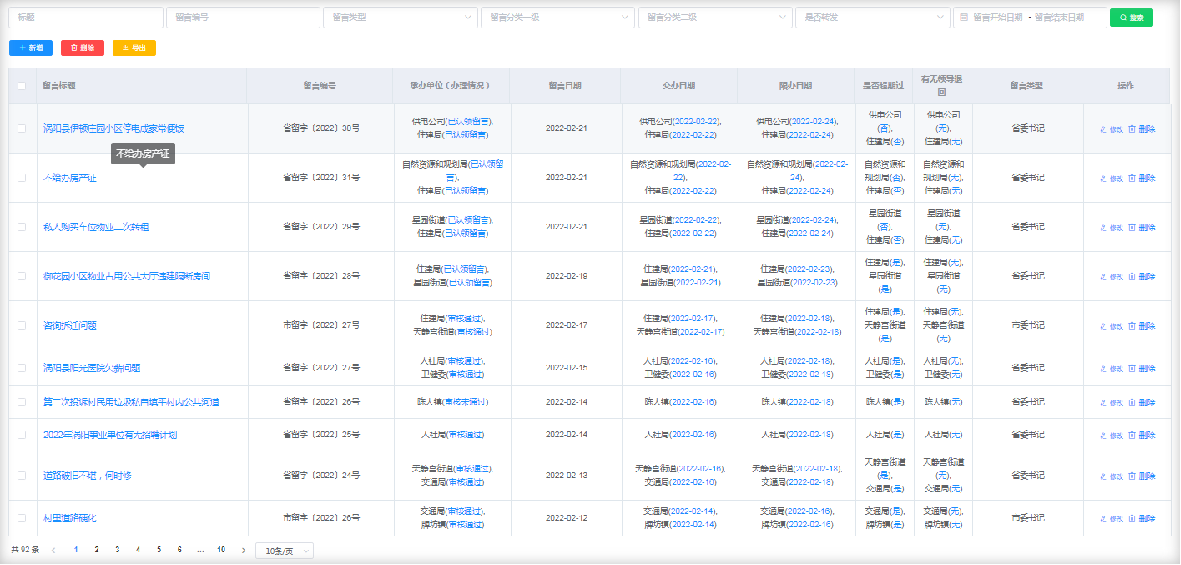Viewport: 1181px width, 565px height.
Task: Toggle the select-all checkbox in table header
Action: pos(22,86)
